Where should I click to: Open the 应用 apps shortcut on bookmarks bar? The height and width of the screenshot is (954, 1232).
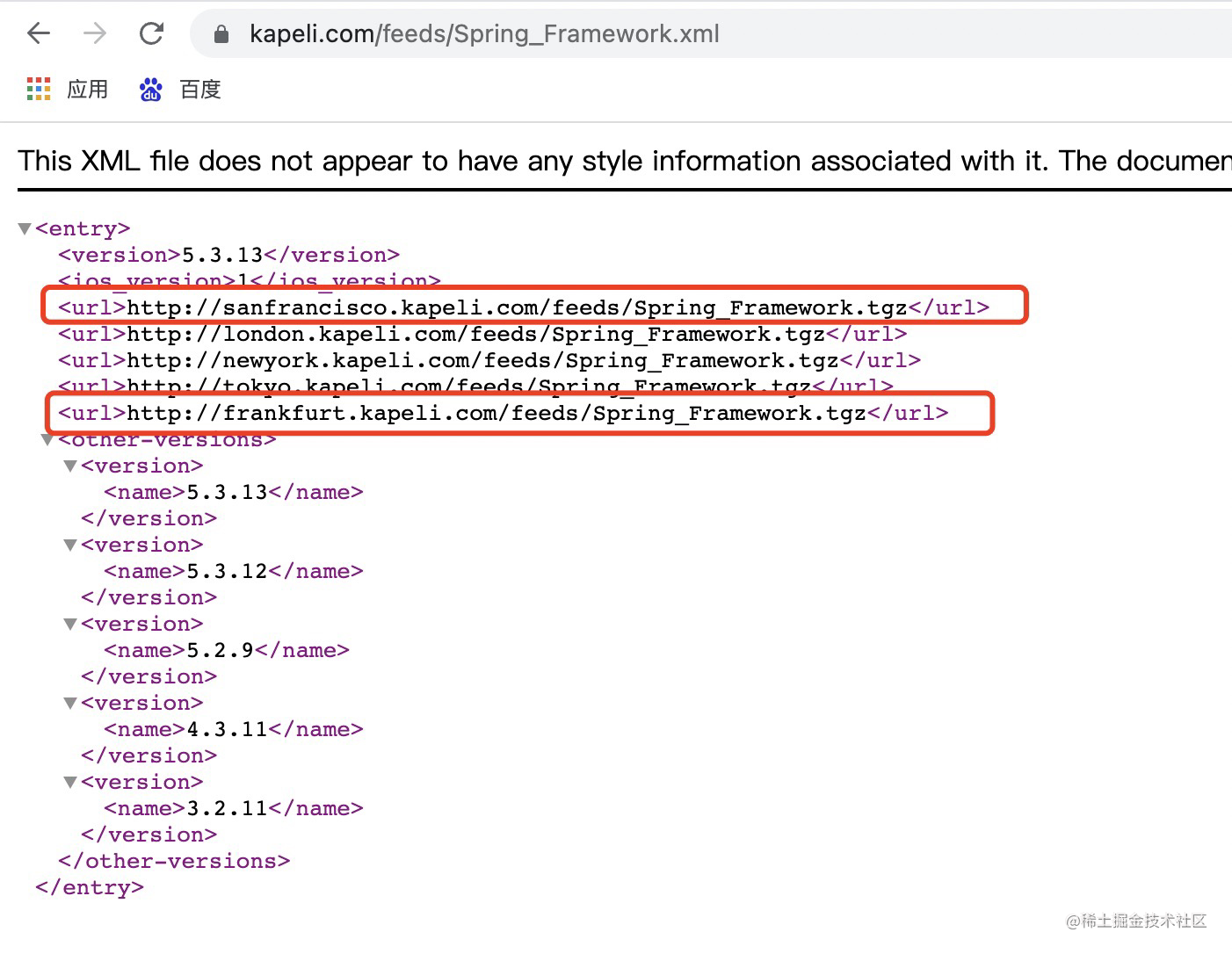[88, 89]
